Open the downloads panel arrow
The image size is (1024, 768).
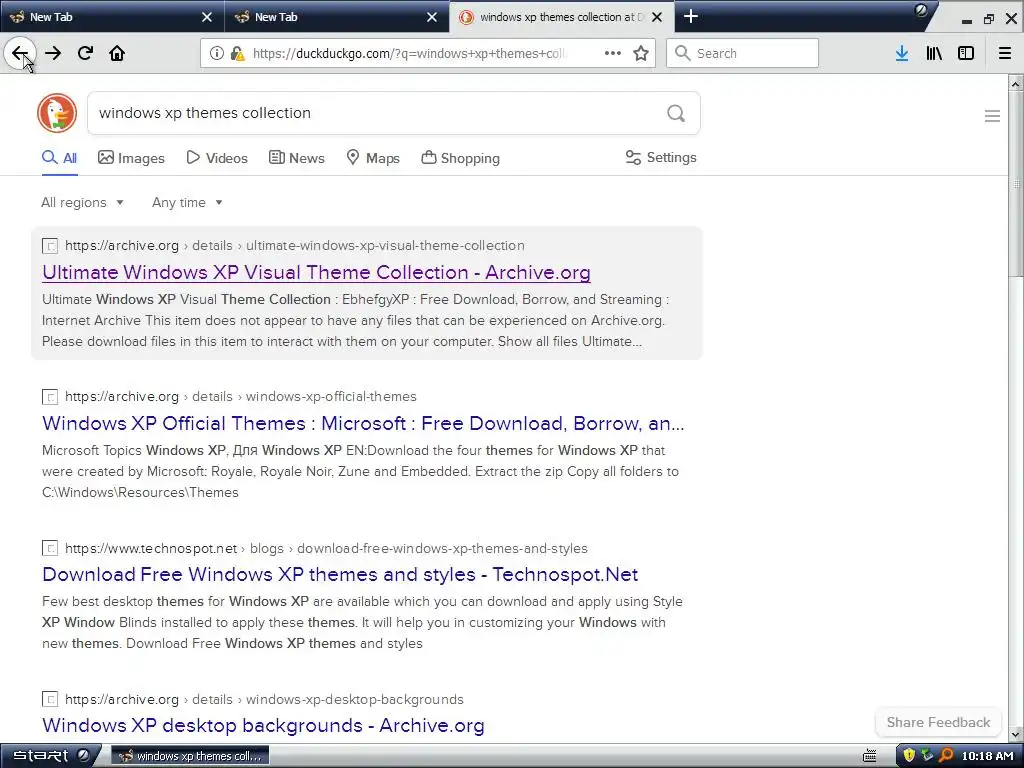pyautogui.click(x=902, y=53)
